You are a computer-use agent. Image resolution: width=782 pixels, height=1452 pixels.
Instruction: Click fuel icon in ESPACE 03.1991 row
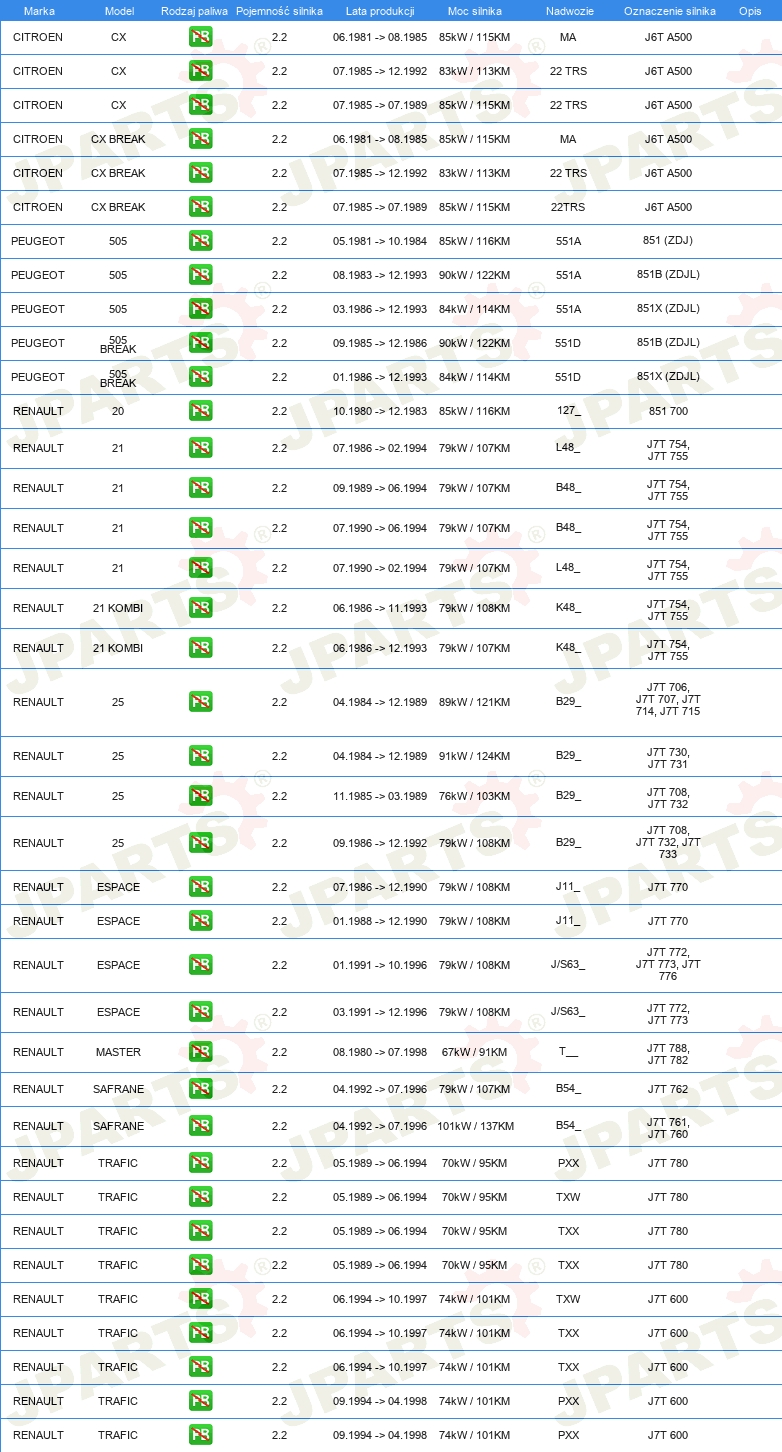(200, 1012)
